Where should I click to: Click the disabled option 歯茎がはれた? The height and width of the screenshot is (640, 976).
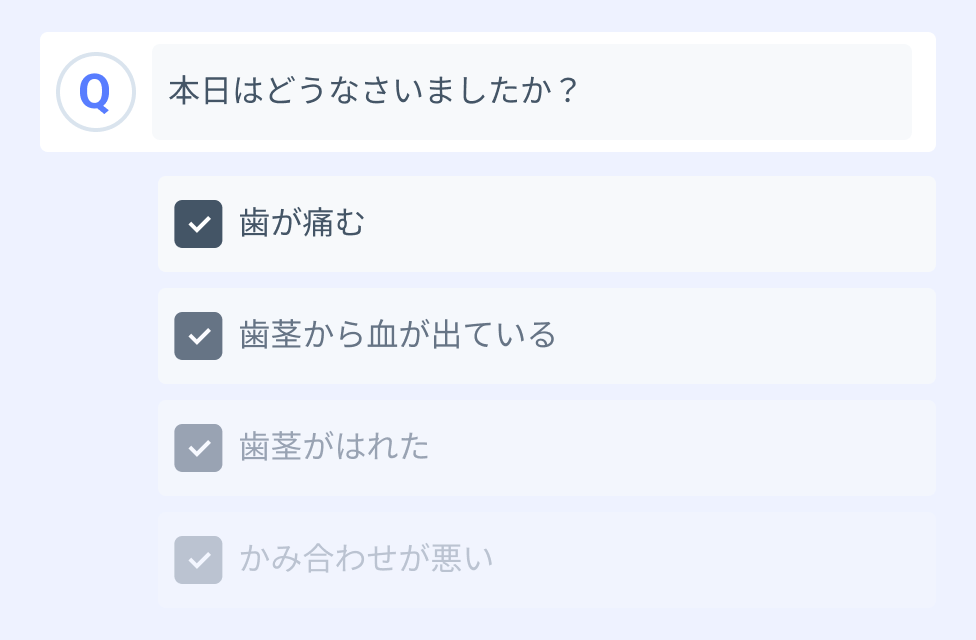pyautogui.click(x=546, y=448)
